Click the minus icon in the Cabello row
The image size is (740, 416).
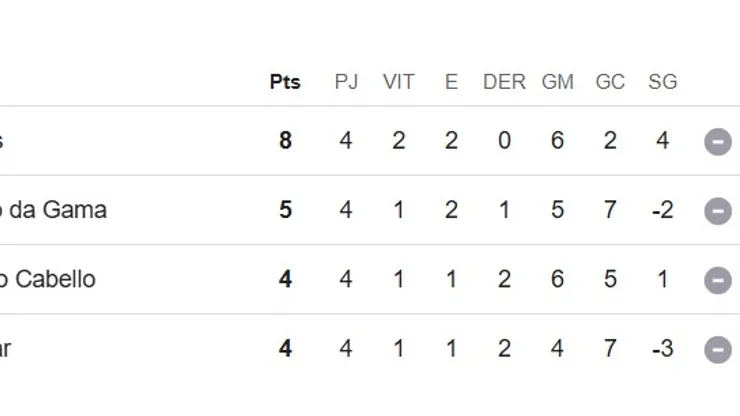coord(718,280)
